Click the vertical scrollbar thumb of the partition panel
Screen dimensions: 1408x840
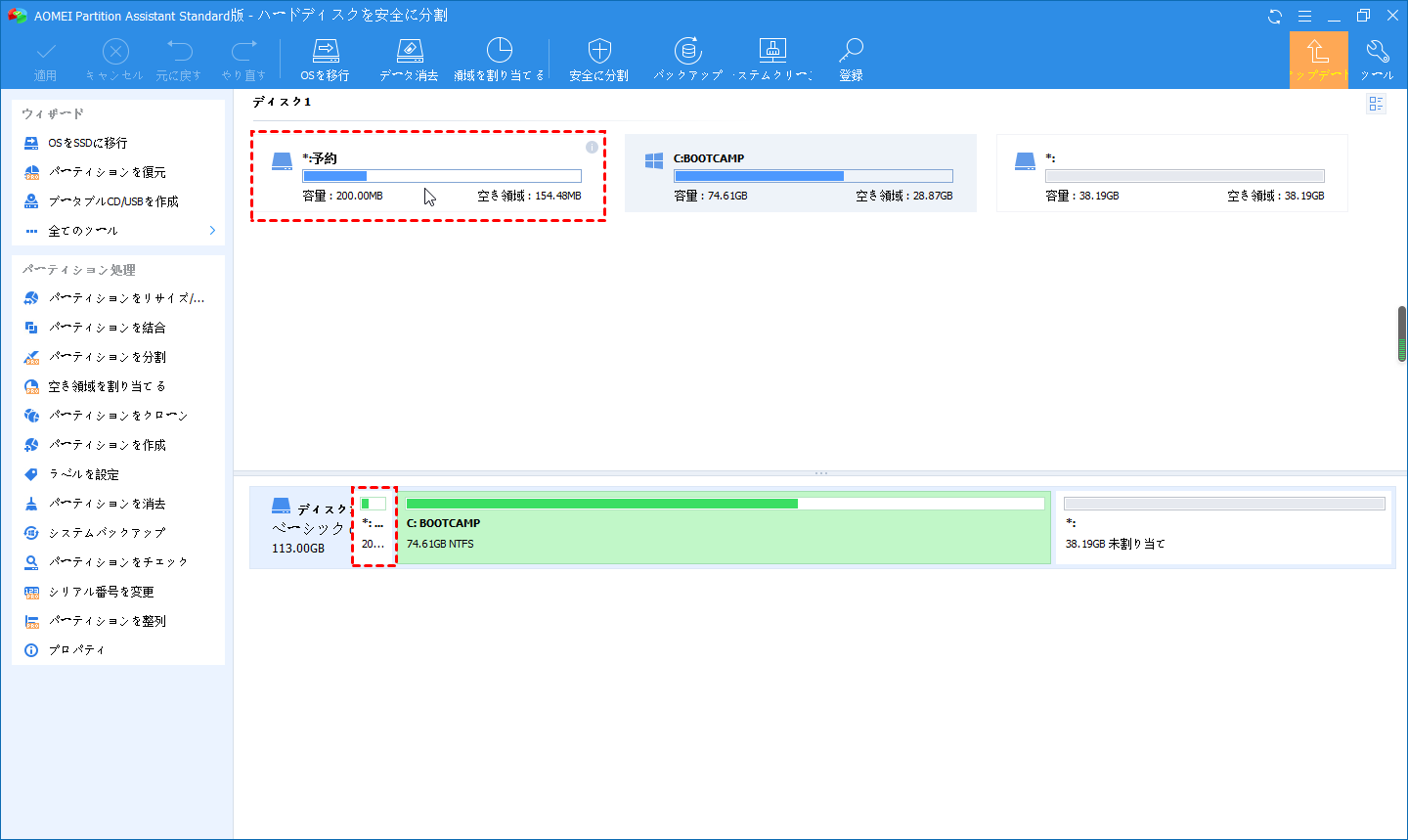(x=1401, y=333)
